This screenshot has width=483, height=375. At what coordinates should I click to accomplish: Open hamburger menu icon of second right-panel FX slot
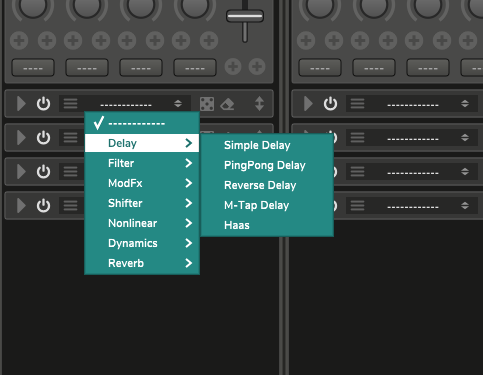click(x=357, y=138)
